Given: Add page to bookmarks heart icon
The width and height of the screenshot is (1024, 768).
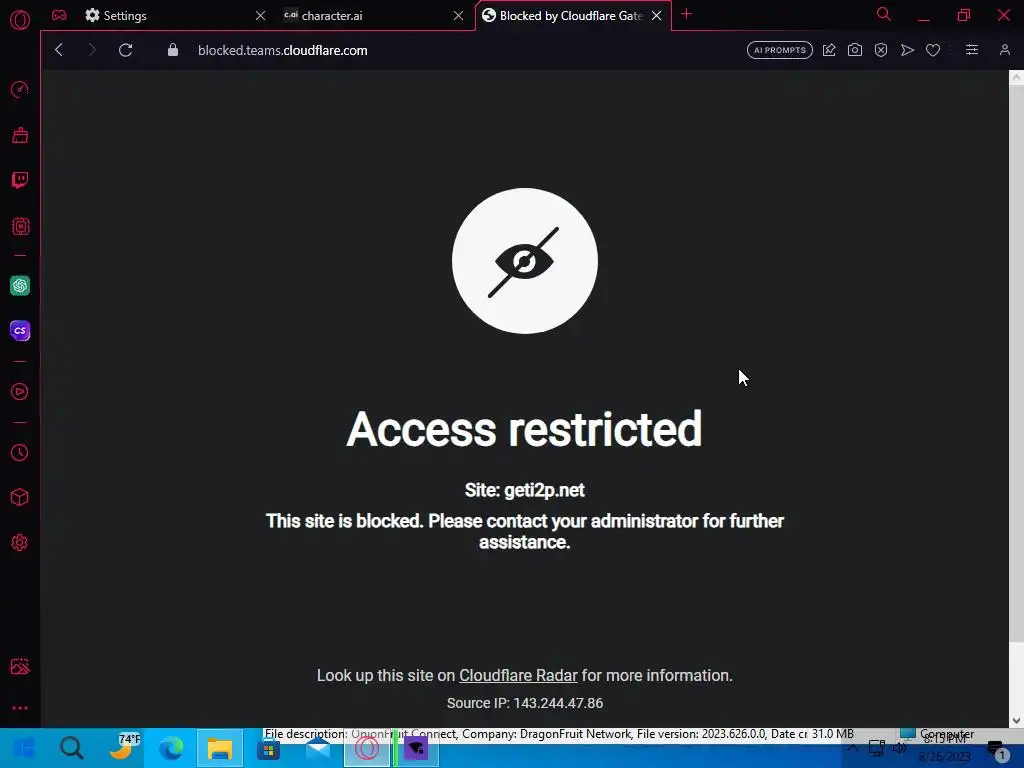Looking at the screenshot, I should click(933, 50).
